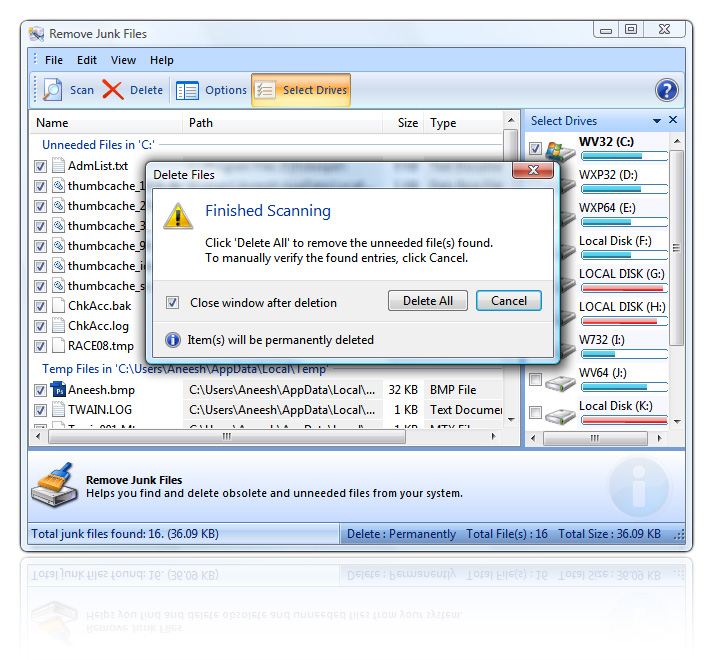Open the View menu

(123, 60)
